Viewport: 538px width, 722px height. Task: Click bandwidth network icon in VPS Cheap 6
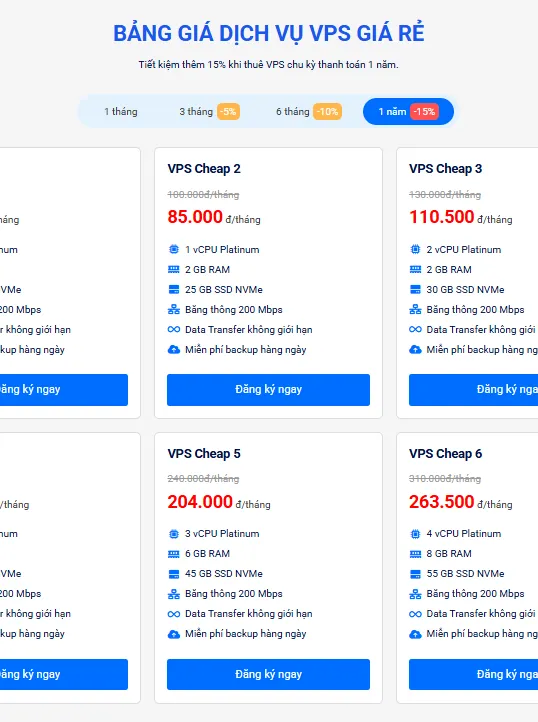tap(415, 594)
